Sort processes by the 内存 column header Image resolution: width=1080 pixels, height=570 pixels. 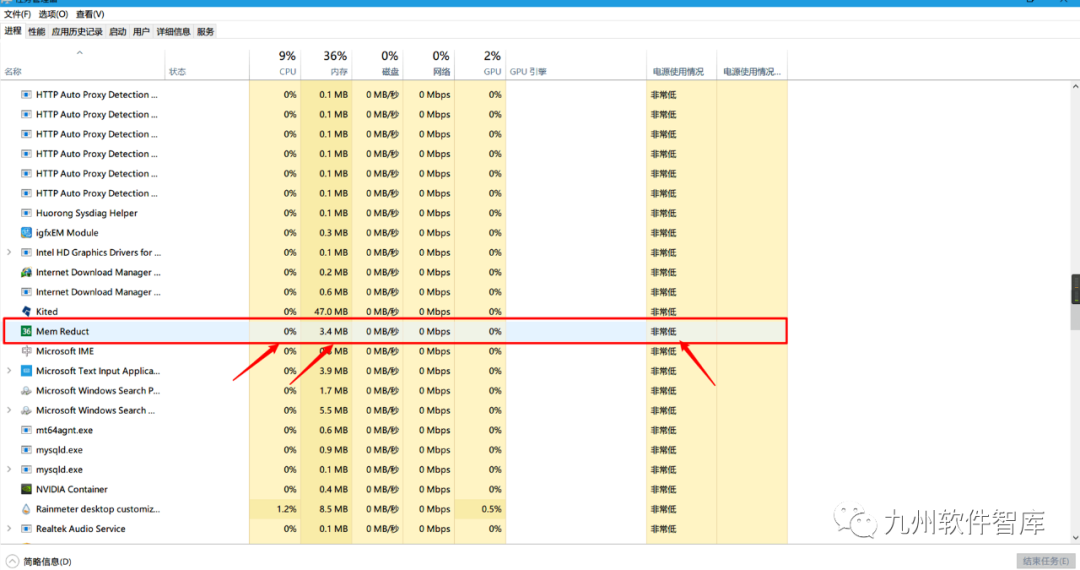[326, 63]
